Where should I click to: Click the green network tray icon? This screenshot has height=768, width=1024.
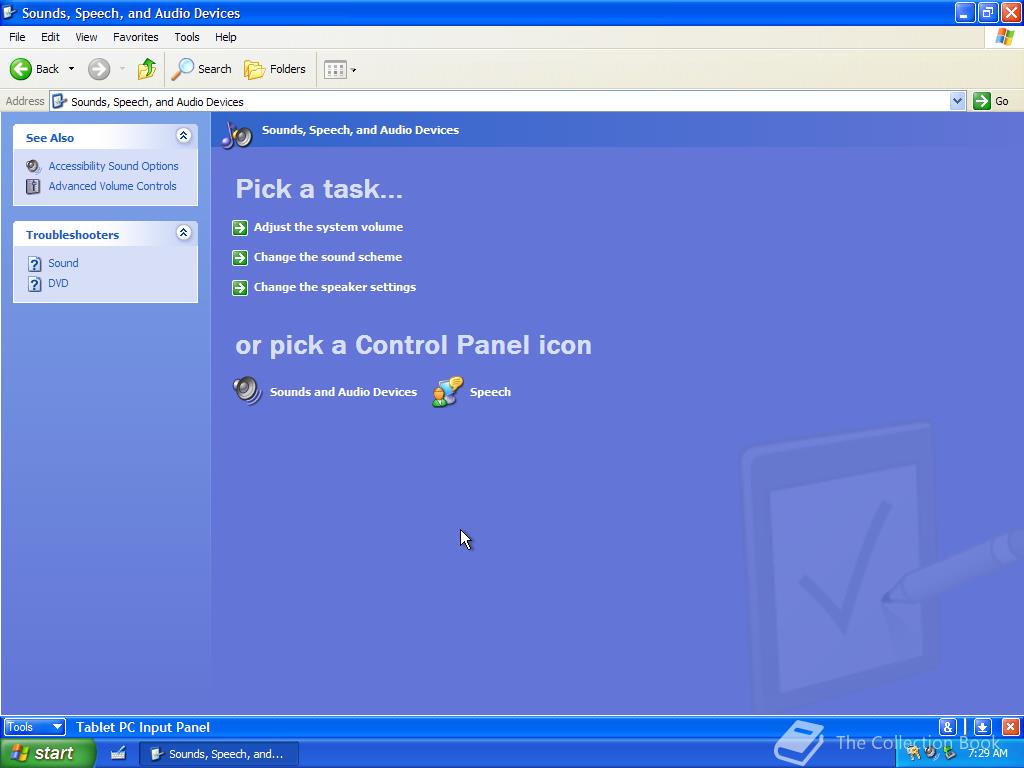(x=949, y=753)
